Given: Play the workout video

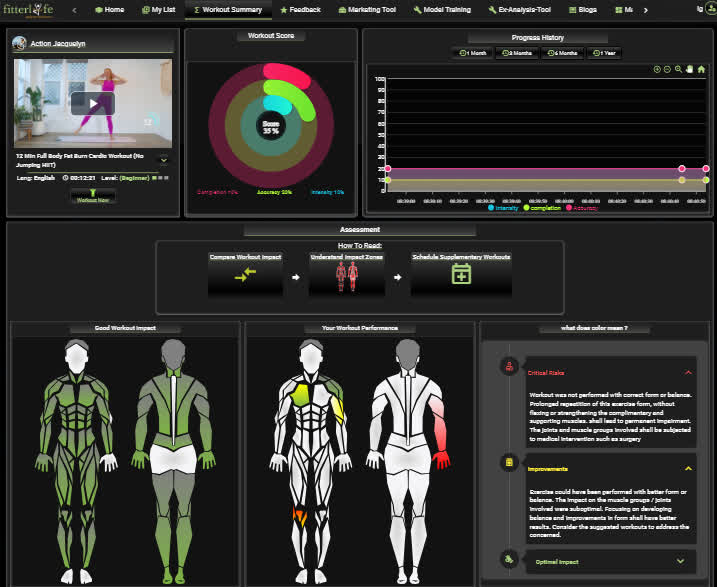Looking at the screenshot, I should [x=93, y=103].
